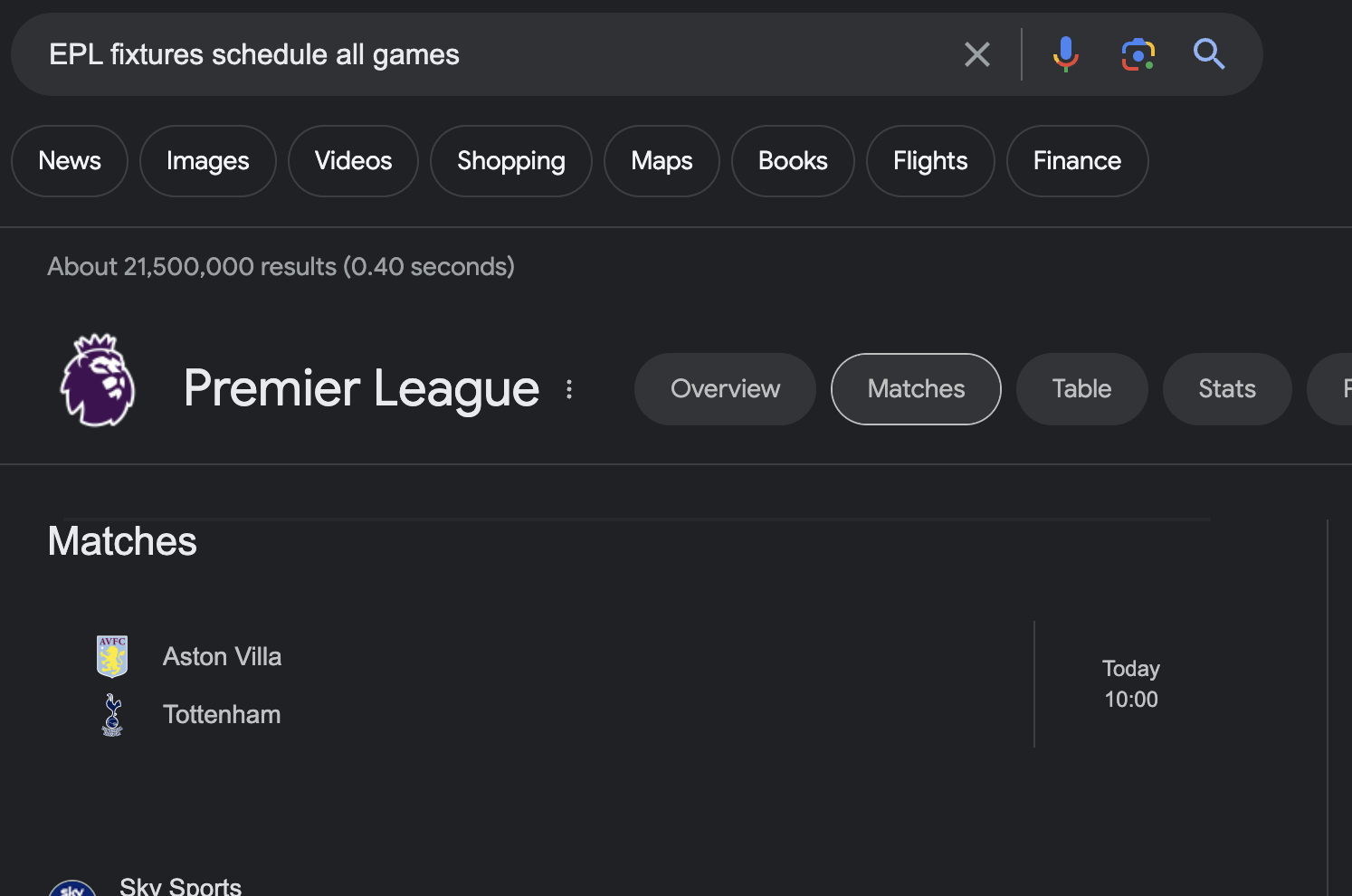Screen dimensions: 1352x896
Task: Click the Sky Sports site icon
Action: pos(72,888)
